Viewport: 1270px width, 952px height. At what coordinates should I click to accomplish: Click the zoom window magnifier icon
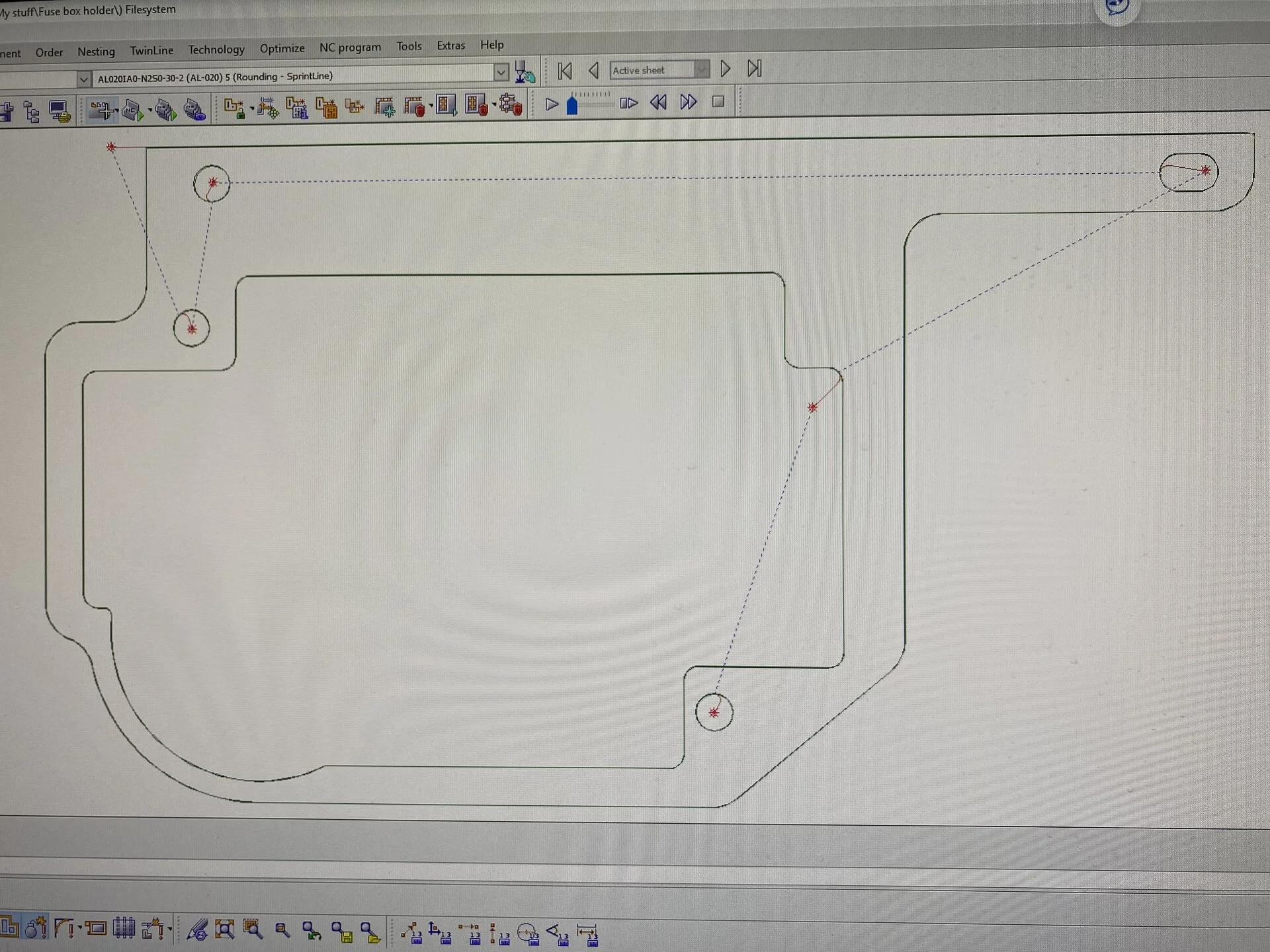[253, 930]
